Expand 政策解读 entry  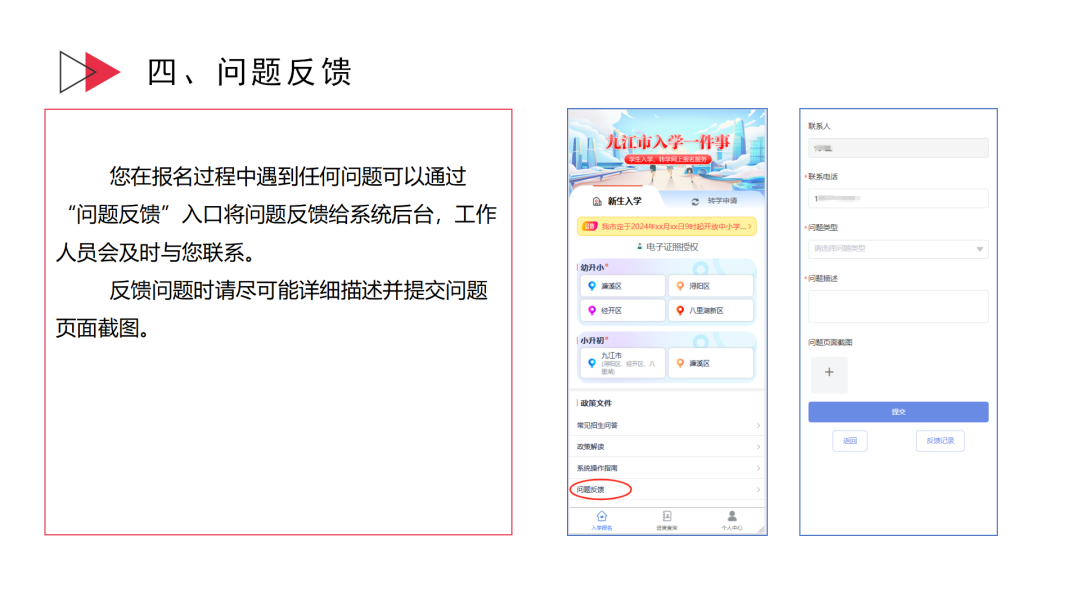(x=666, y=447)
